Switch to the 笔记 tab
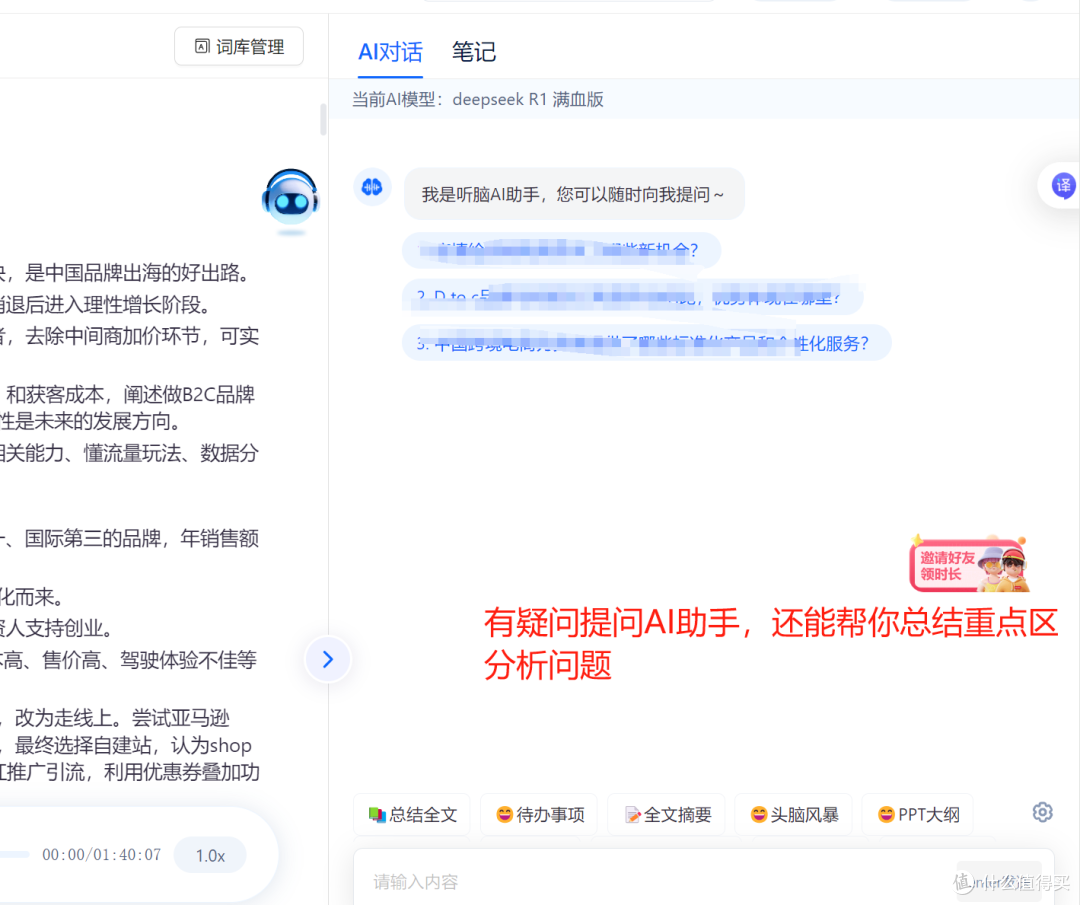Image resolution: width=1080 pixels, height=905 pixels. click(473, 52)
